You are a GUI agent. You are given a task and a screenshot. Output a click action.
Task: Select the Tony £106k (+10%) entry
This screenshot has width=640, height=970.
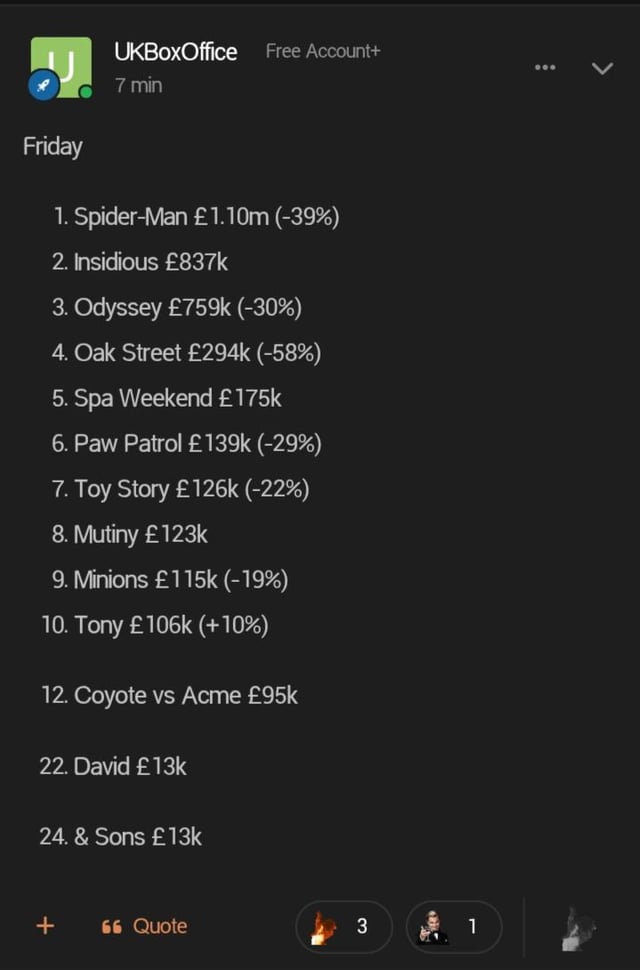click(155, 625)
